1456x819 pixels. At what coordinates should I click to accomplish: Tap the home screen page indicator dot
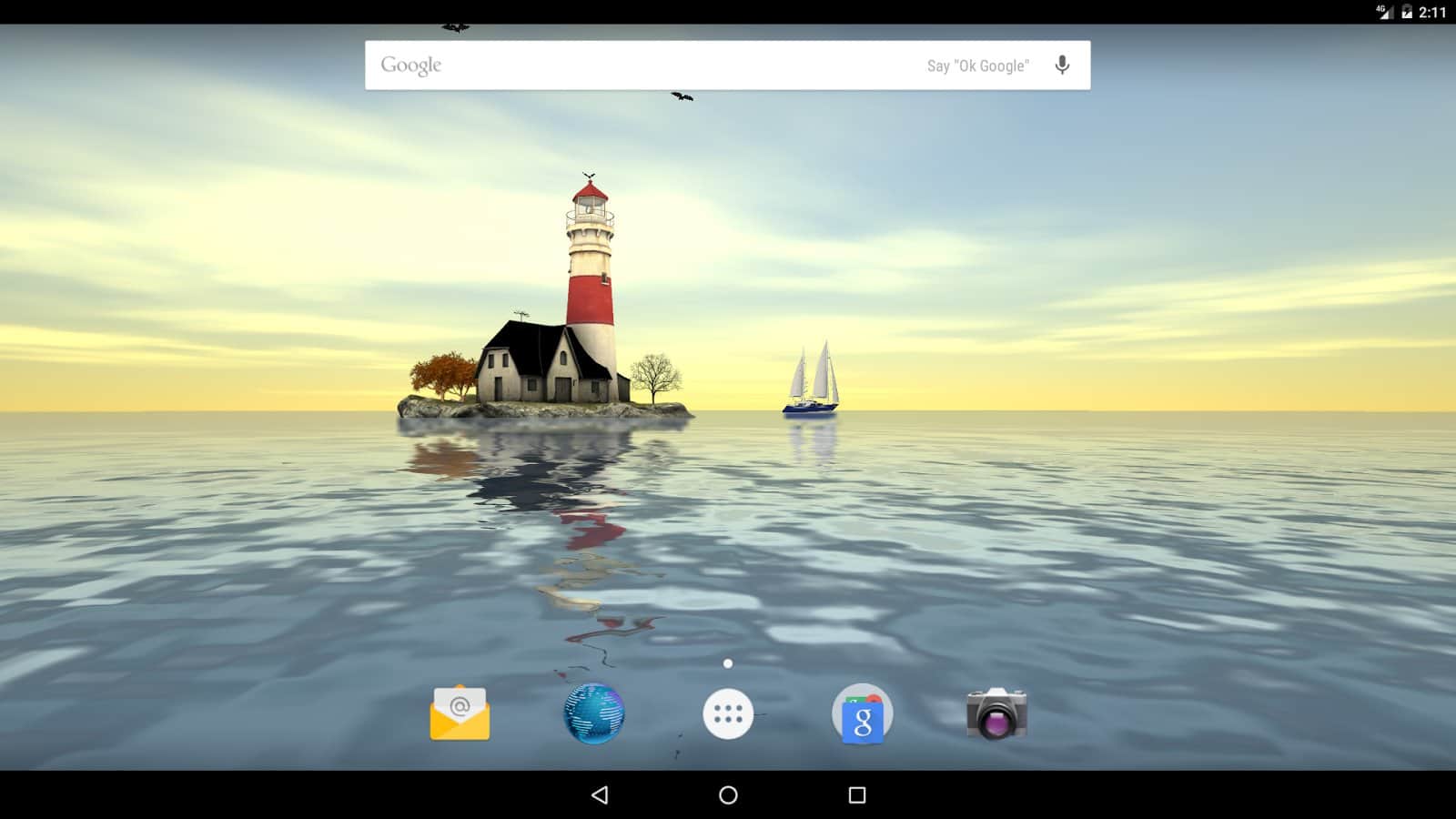(728, 663)
